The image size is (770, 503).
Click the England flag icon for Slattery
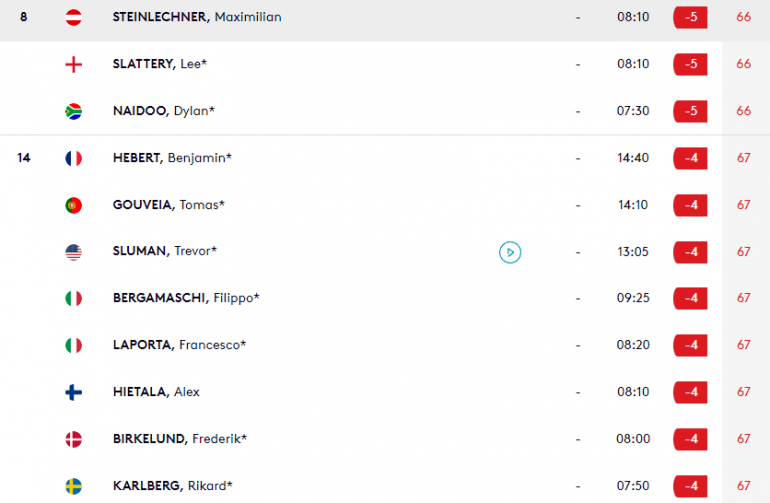74,64
